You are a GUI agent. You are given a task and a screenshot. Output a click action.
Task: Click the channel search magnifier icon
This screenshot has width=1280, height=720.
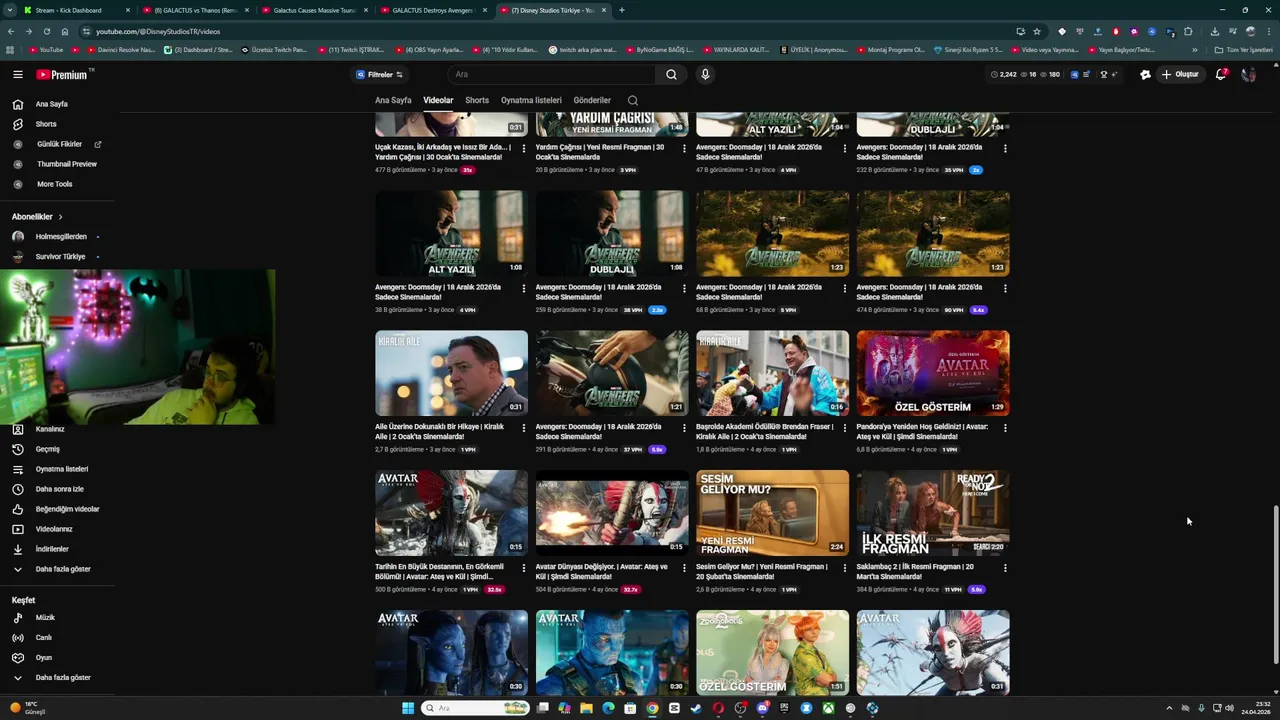point(633,100)
